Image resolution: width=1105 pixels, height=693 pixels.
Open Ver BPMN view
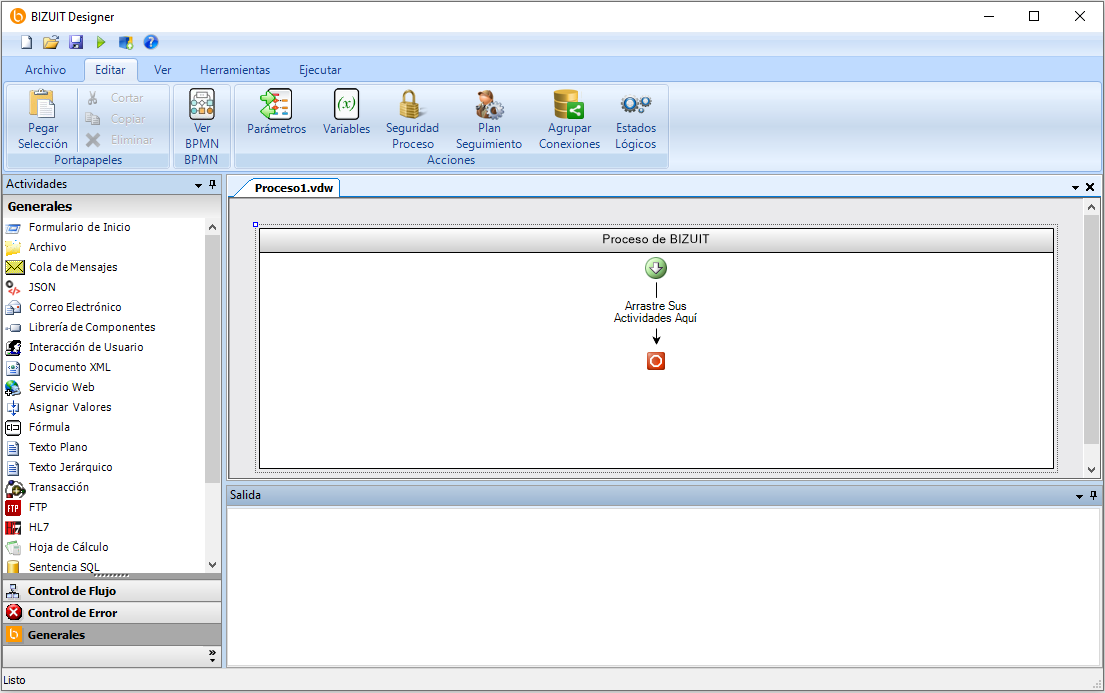[202, 119]
